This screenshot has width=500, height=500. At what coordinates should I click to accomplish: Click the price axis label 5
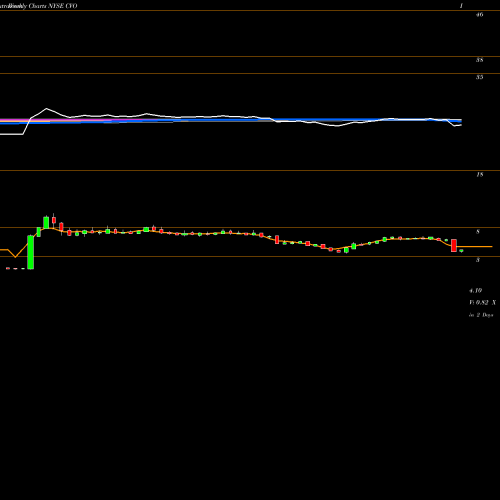tap(478, 260)
